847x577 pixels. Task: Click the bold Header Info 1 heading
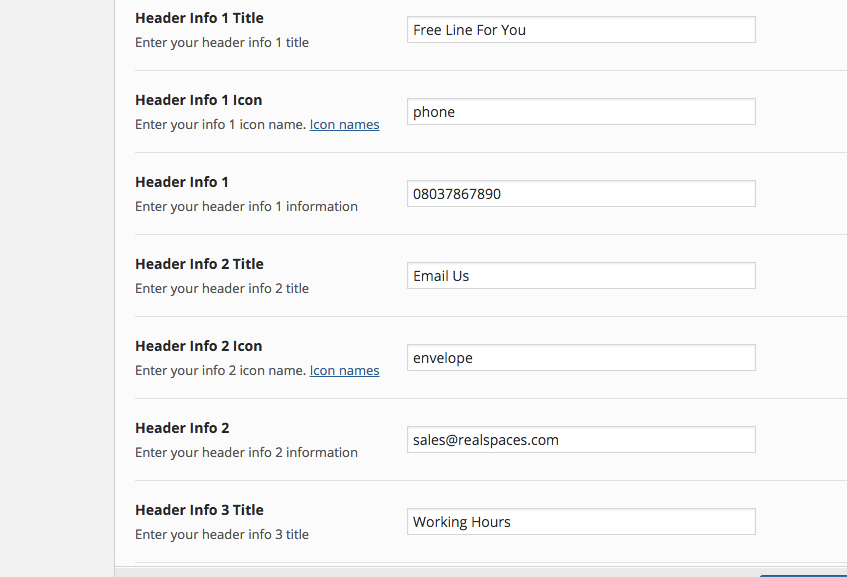[x=182, y=182]
